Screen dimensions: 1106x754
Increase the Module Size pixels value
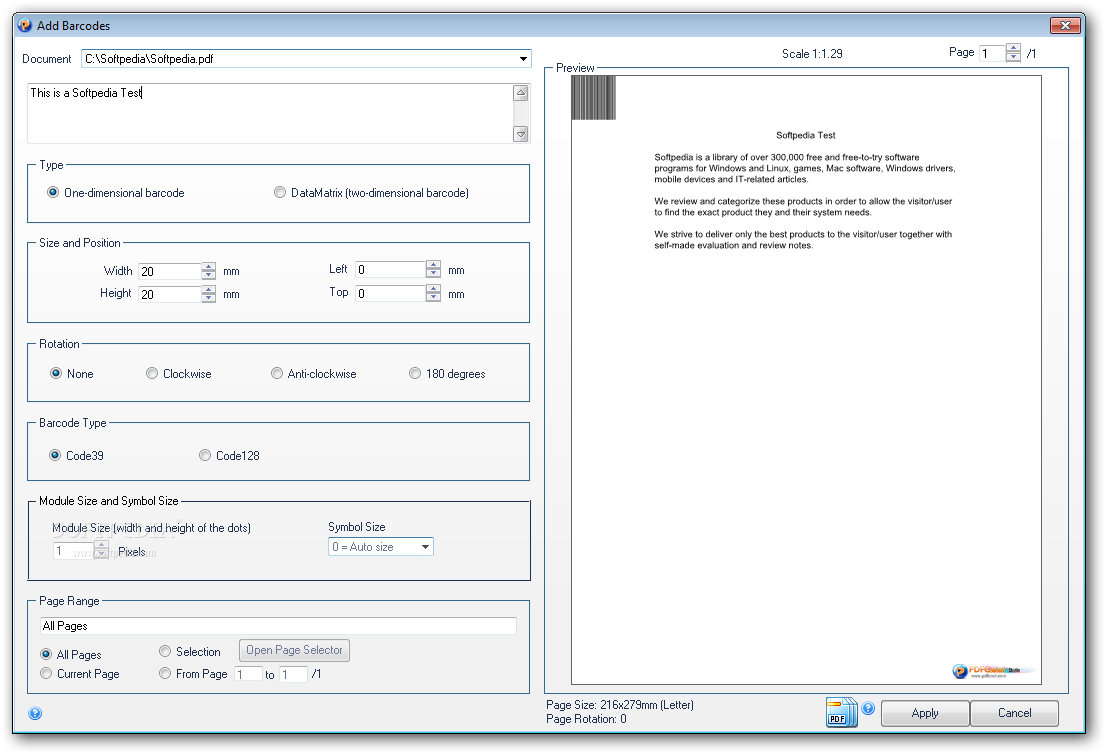(x=102, y=545)
